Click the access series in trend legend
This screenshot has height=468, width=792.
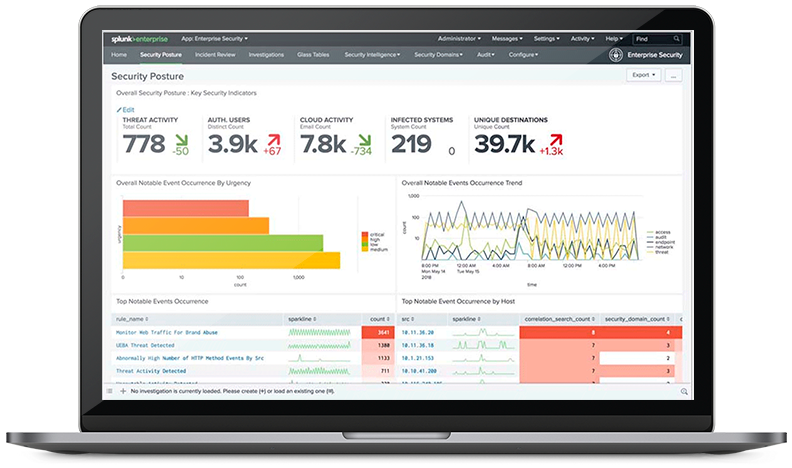(x=659, y=232)
